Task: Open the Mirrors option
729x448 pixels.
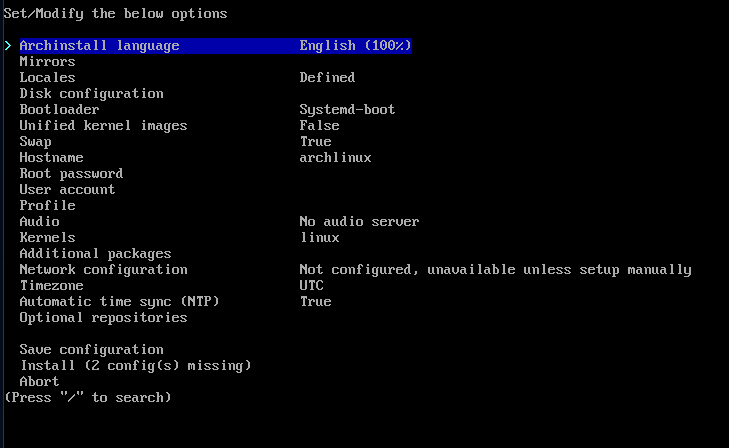Action: [47, 61]
